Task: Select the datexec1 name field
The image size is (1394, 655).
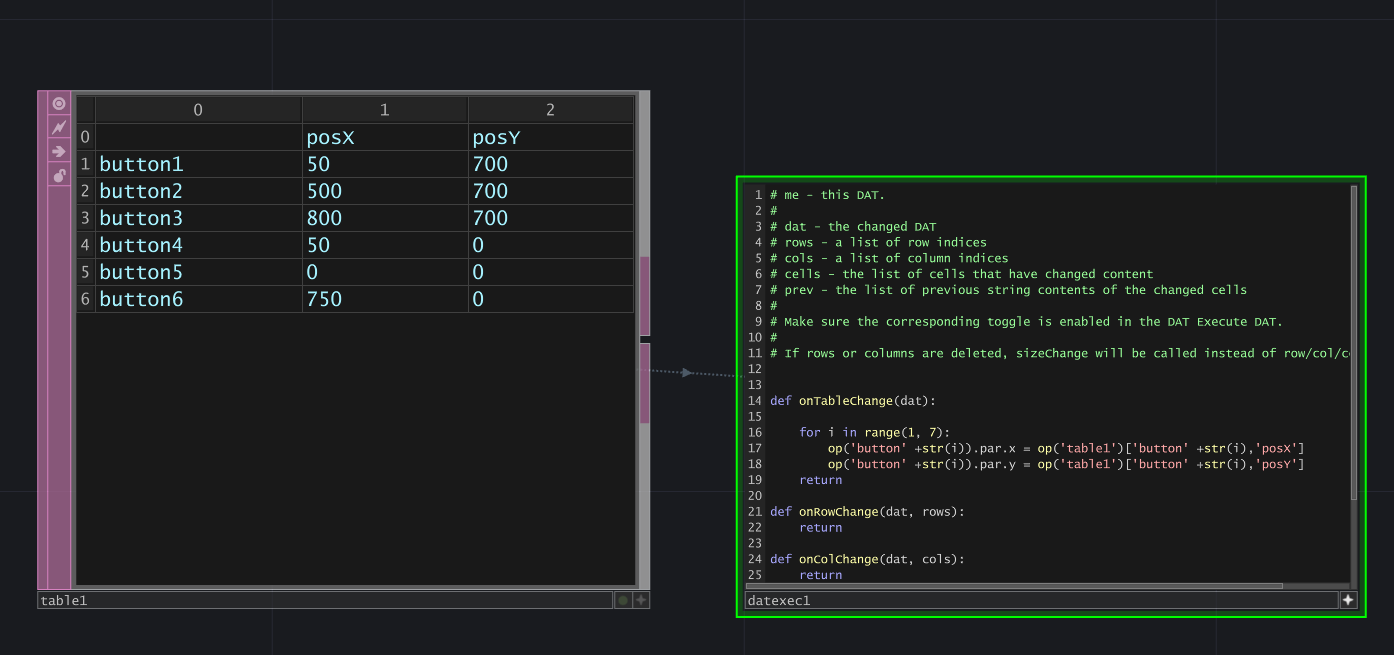Action: coord(1040,601)
